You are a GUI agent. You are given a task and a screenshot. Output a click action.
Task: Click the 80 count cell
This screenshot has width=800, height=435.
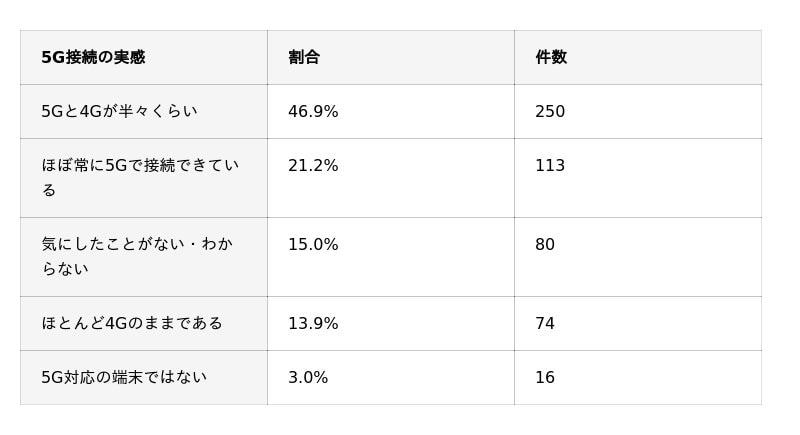click(x=545, y=244)
